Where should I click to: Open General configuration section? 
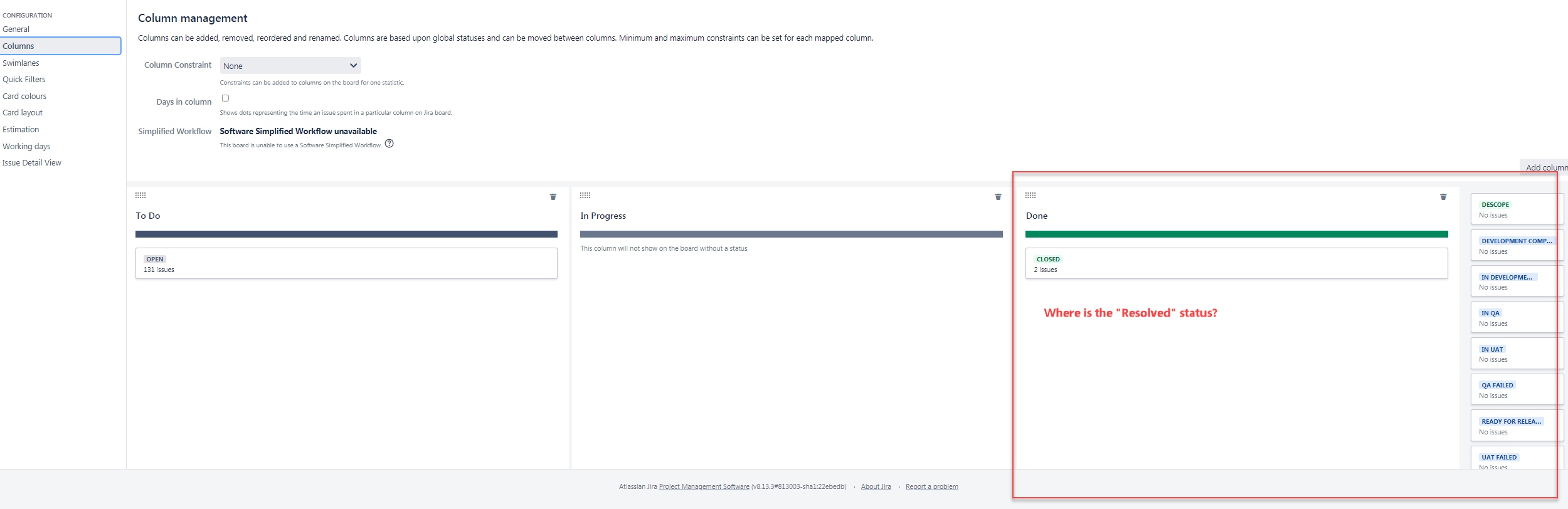[x=16, y=29]
